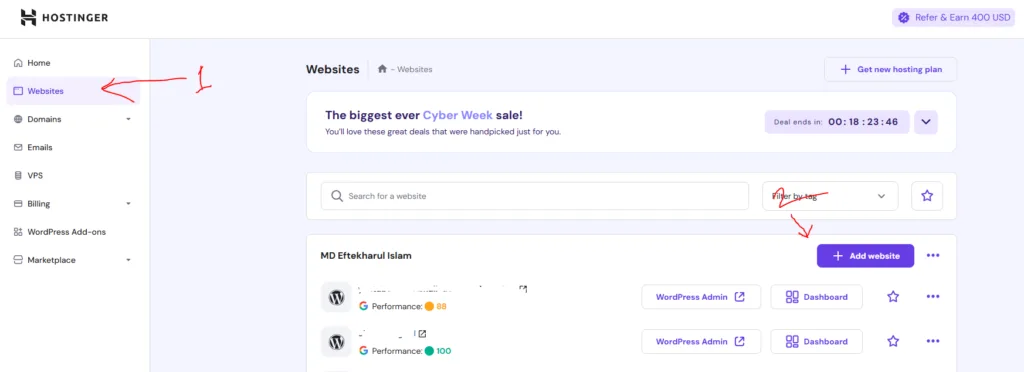The height and width of the screenshot is (372, 1024).
Task: Click the favorites star filter button
Action: point(927,196)
